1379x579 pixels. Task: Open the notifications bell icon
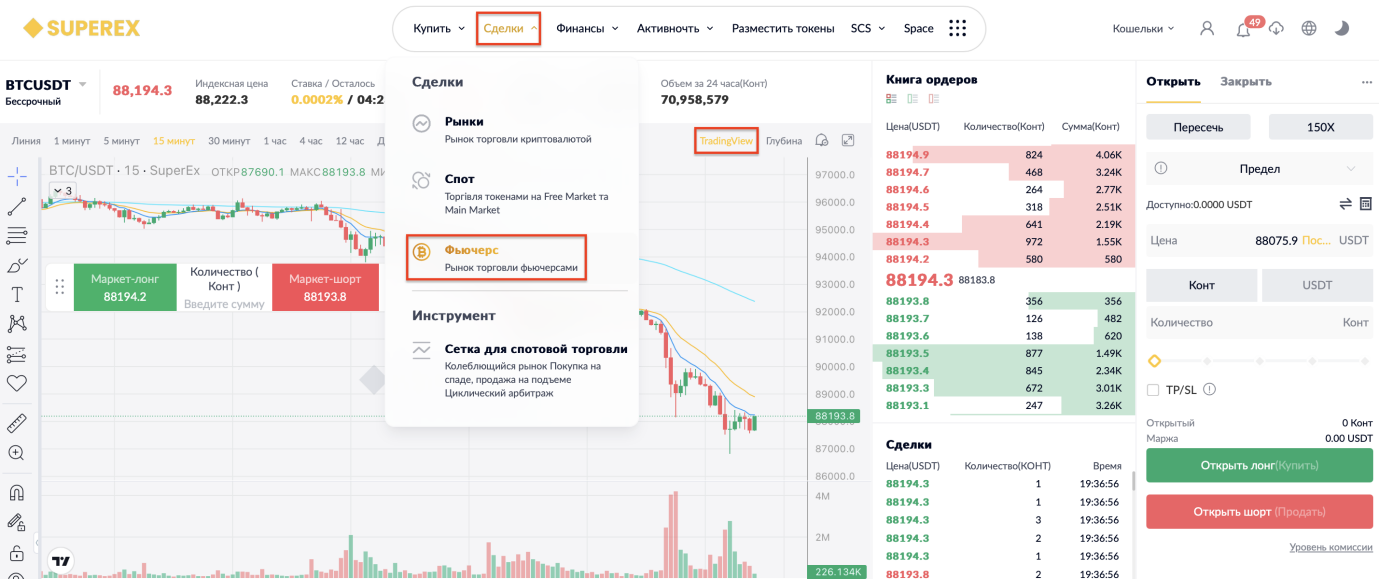[x=1243, y=29]
